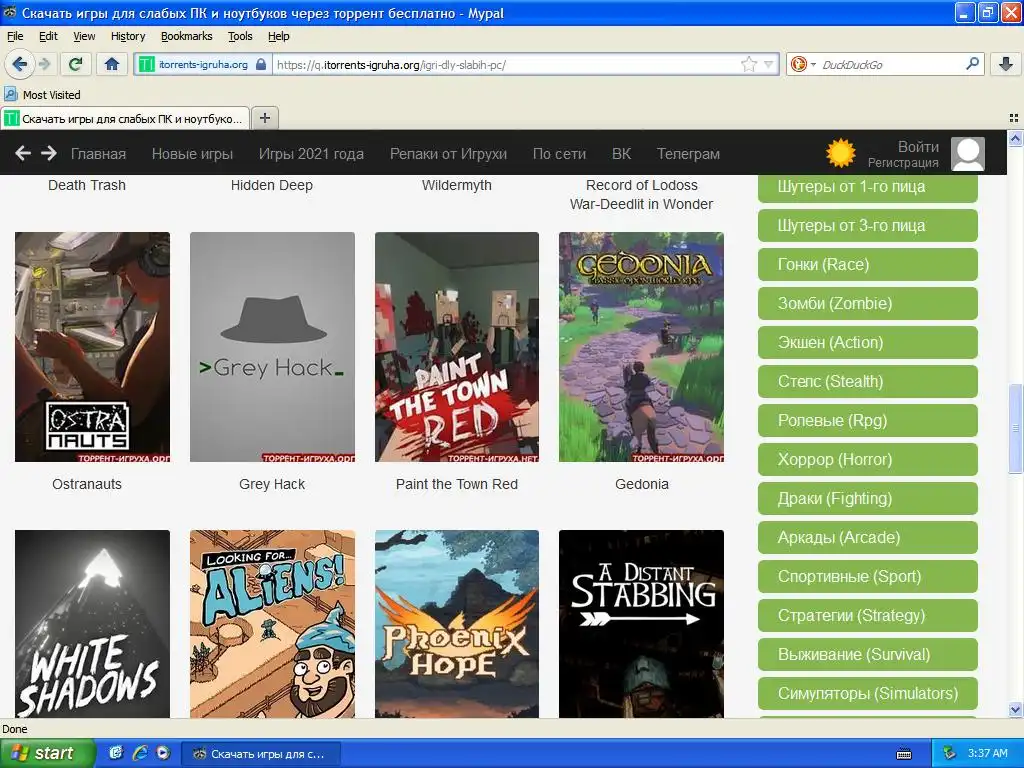This screenshot has height=768, width=1024.
Task: Reload the page with the refresh icon
Action: [76, 64]
